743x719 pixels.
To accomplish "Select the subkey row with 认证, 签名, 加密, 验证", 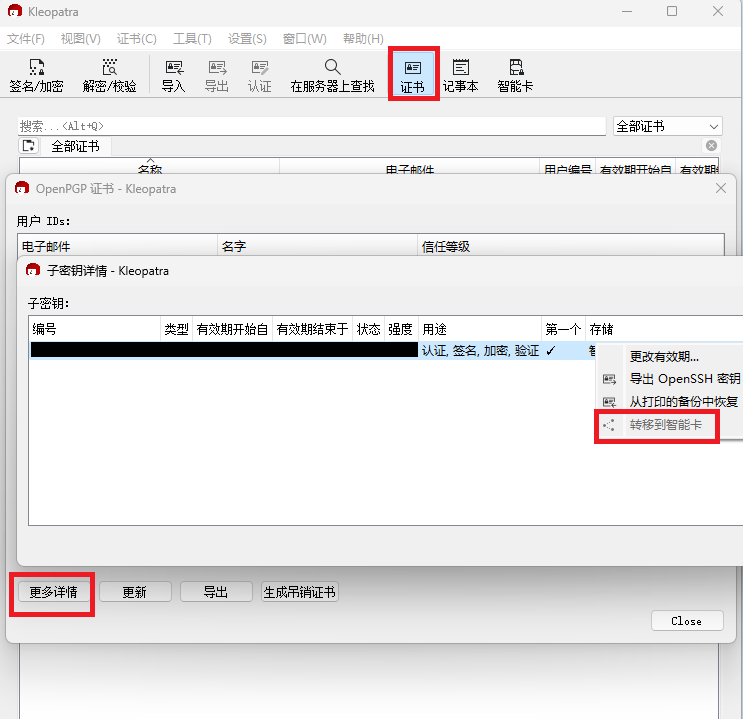I will click(313, 350).
